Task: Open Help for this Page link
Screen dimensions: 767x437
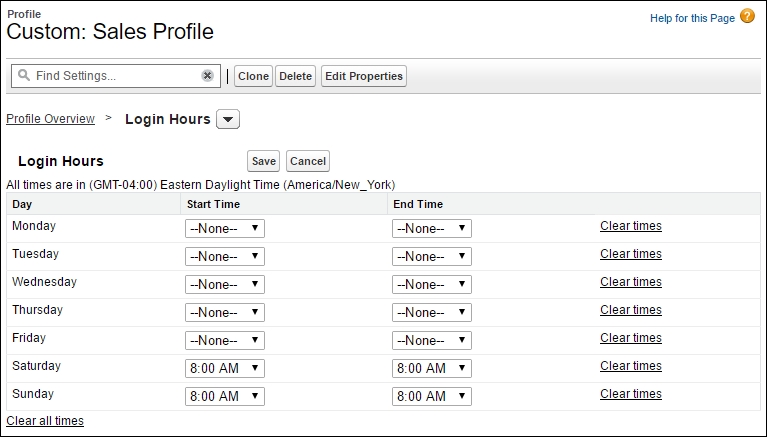Action: 692,18
